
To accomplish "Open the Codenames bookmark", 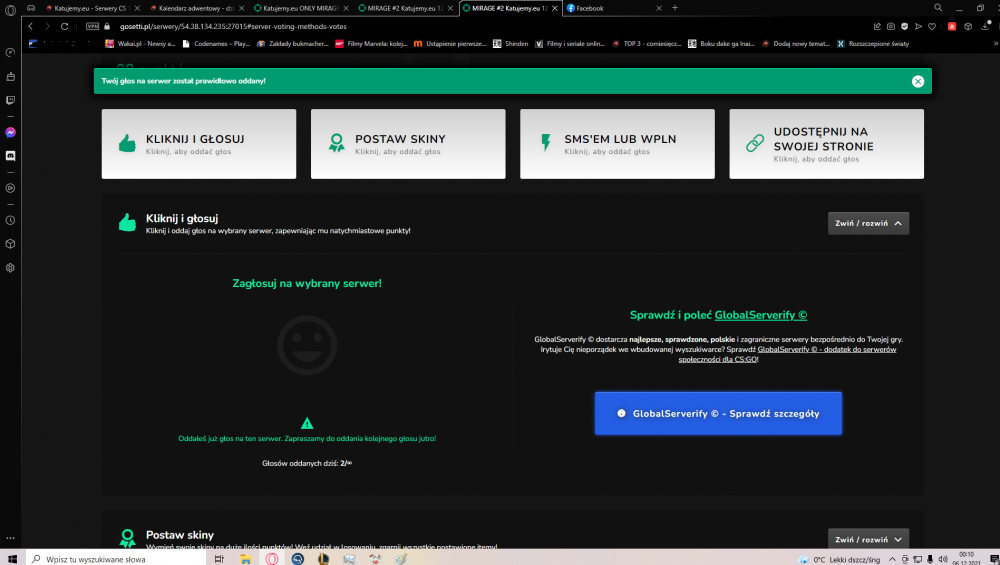I will pos(216,43).
